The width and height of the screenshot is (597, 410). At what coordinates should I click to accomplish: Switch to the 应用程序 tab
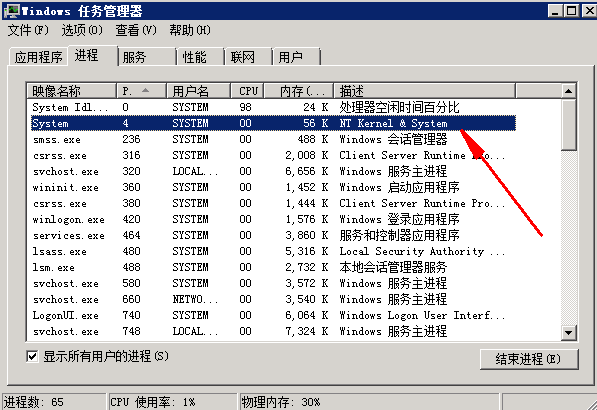[38, 57]
